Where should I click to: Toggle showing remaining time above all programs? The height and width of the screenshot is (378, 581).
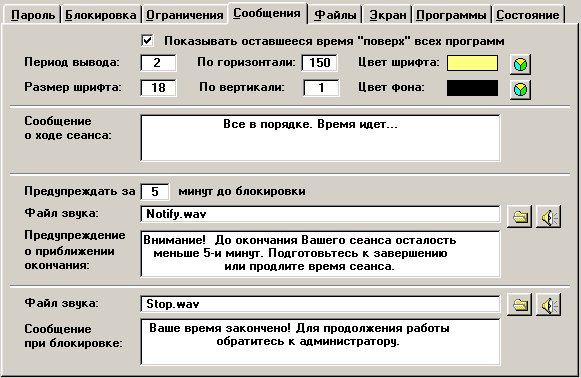click(x=147, y=40)
